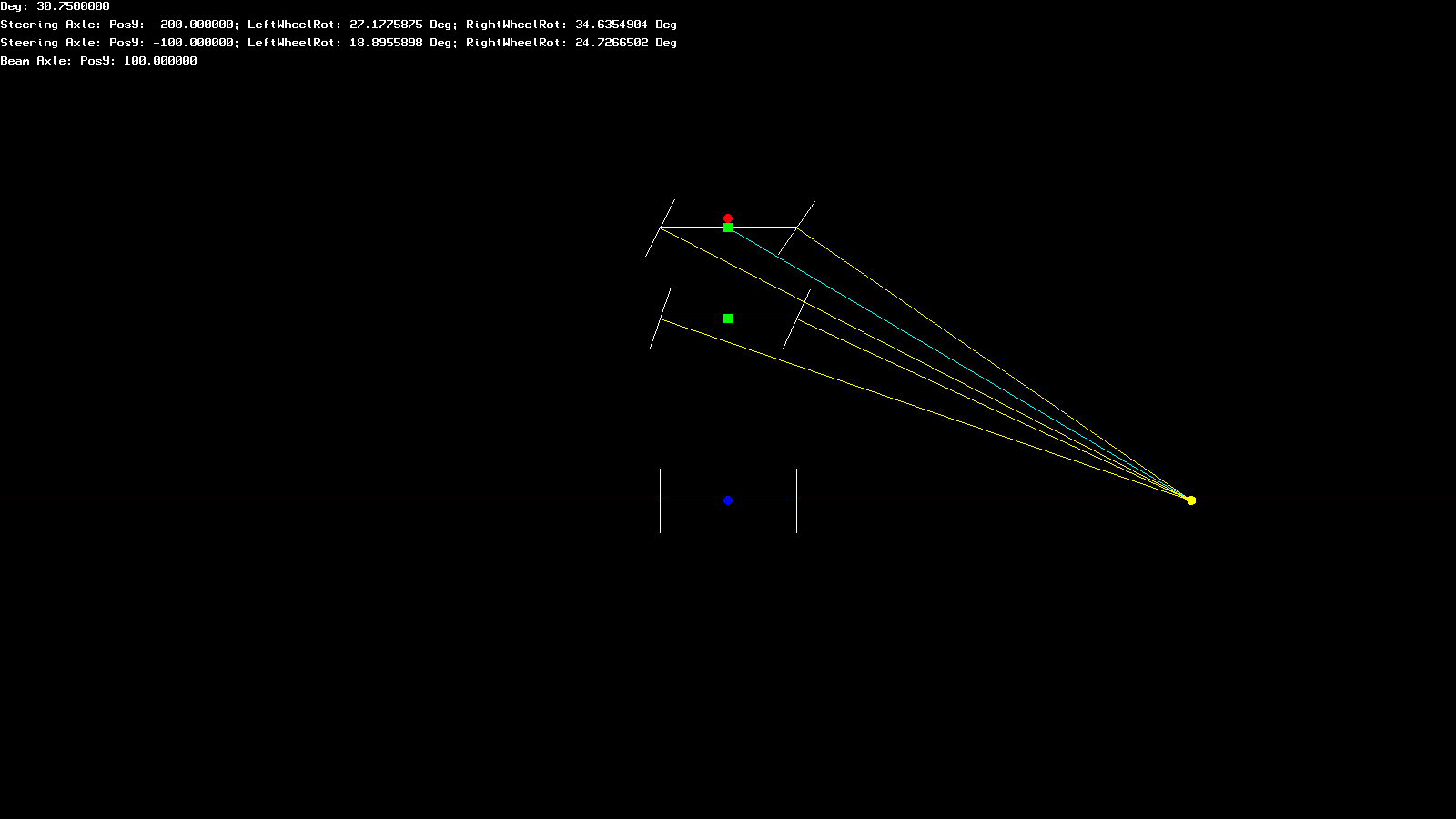This screenshot has height=819, width=1456.
Task: Click the red dot above the front axle
Action: click(x=728, y=218)
